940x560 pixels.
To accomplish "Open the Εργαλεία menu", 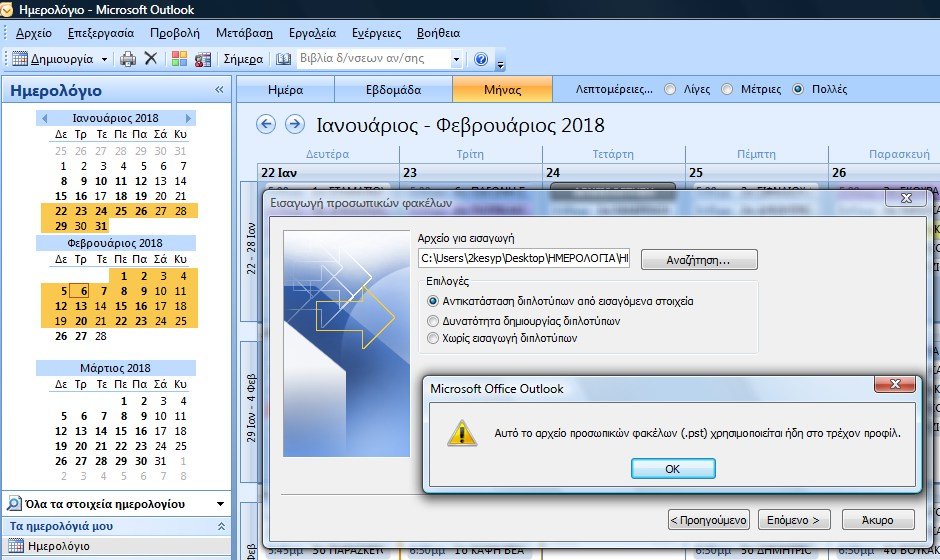I will click(312, 33).
